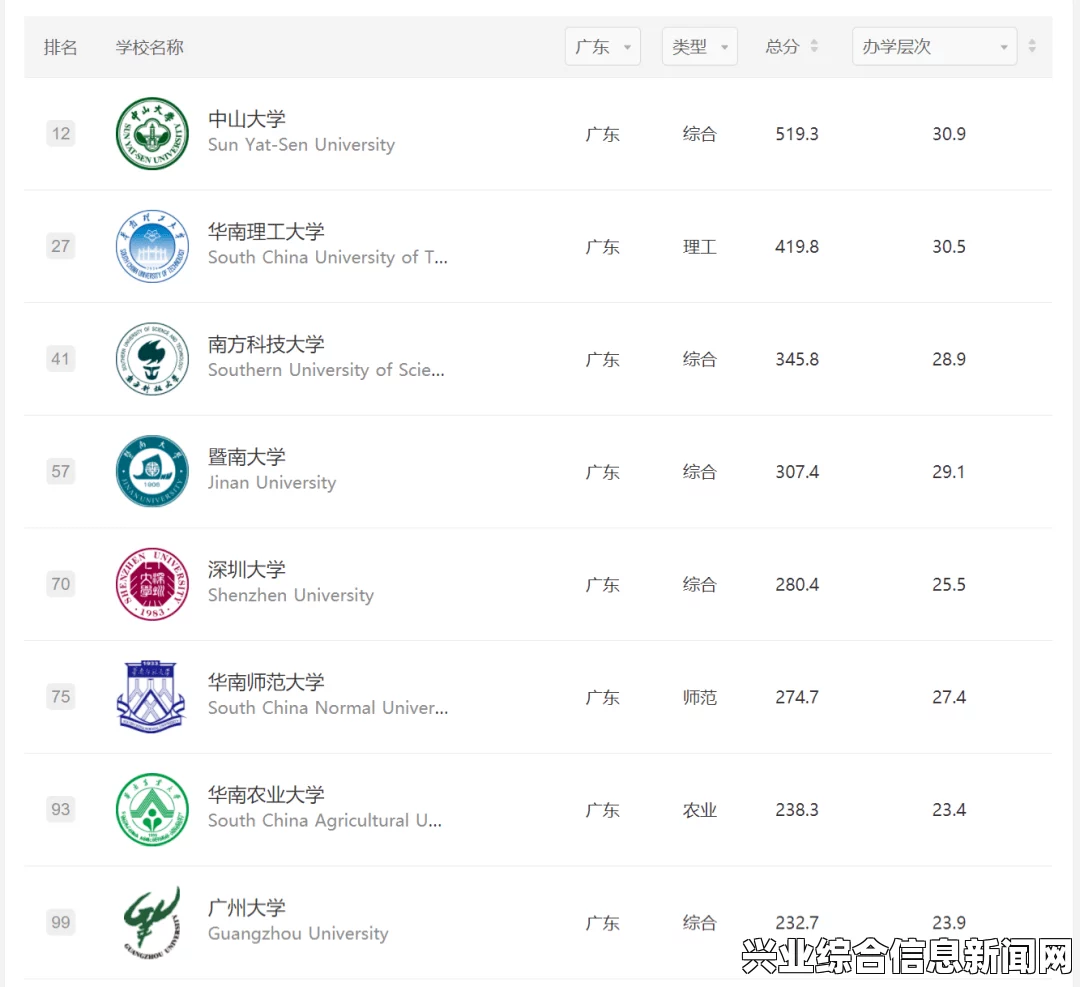The height and width of the screenshot is (987, 1080).
Task: Click the 排名 column header
Action: pyautogui.click(x=61, y=47)
